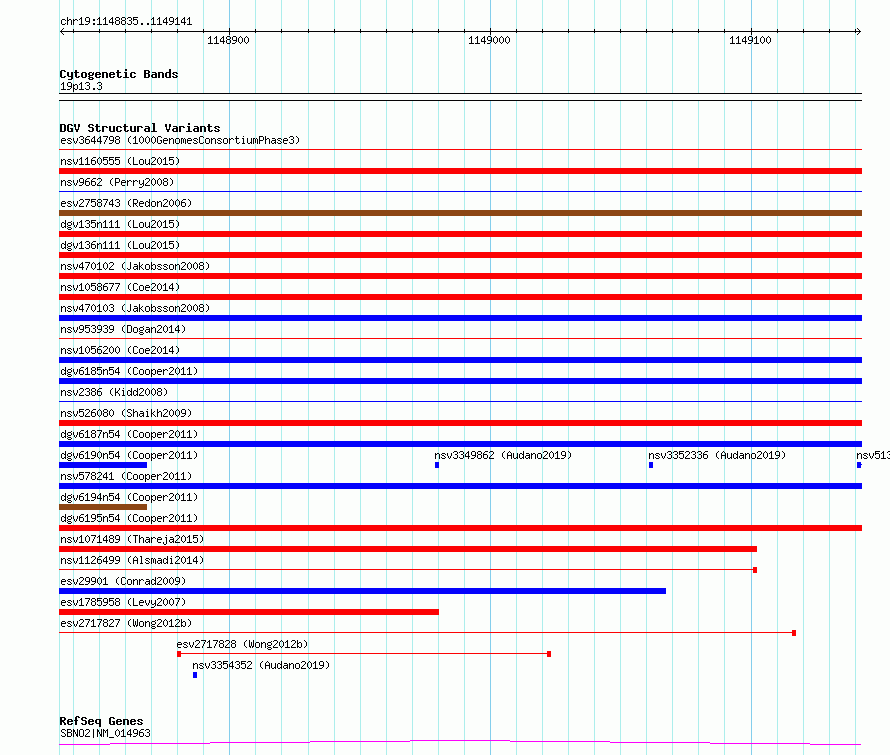Screen dimensions: 890x755
Task: Select the dgv135n111 (Lou2015) label
Action: click(x=120, y=224)
